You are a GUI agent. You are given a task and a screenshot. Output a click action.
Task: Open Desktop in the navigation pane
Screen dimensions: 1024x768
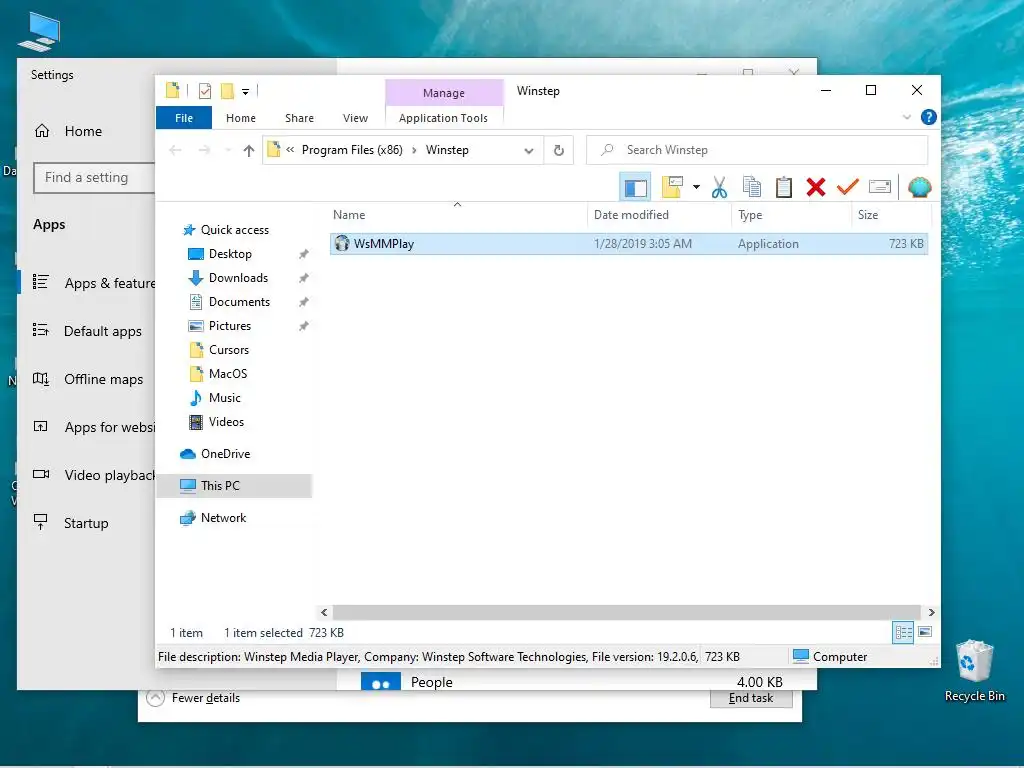[x=230, y=254]
